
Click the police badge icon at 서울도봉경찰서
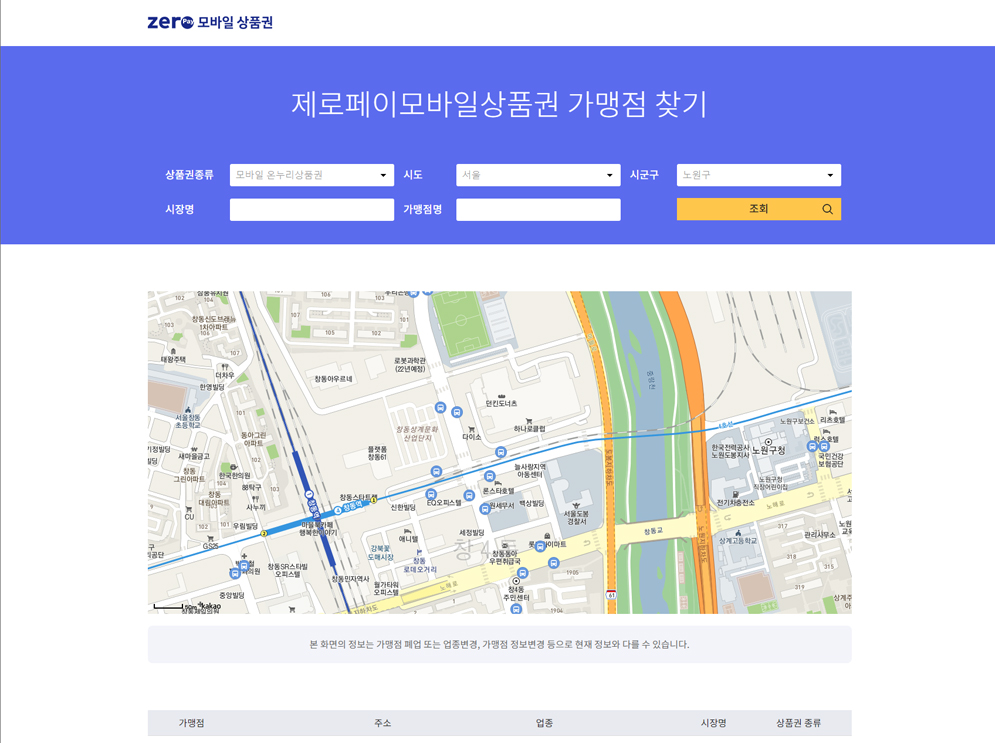(x=575, y=504)
